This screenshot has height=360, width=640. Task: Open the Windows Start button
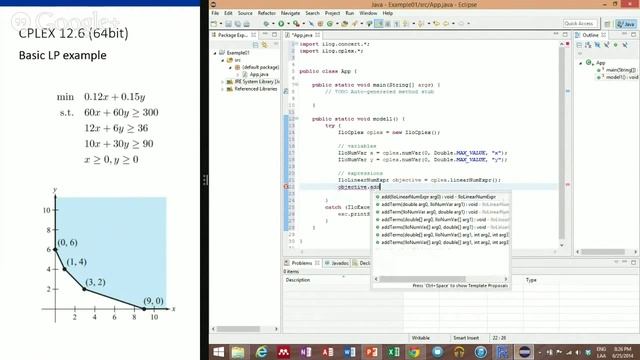tap(219, 352)
